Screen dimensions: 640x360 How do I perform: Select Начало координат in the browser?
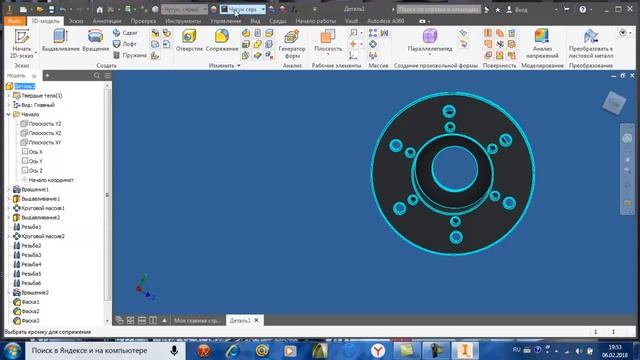(x=47, y=180)
